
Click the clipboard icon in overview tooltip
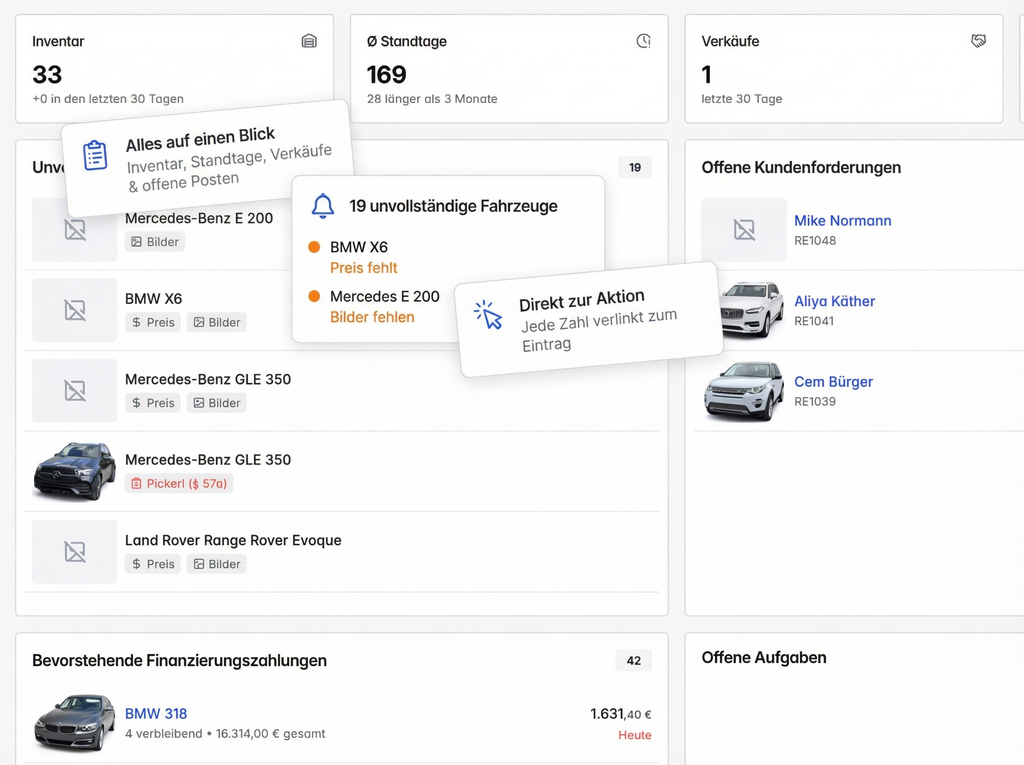(x=95, y=155)
